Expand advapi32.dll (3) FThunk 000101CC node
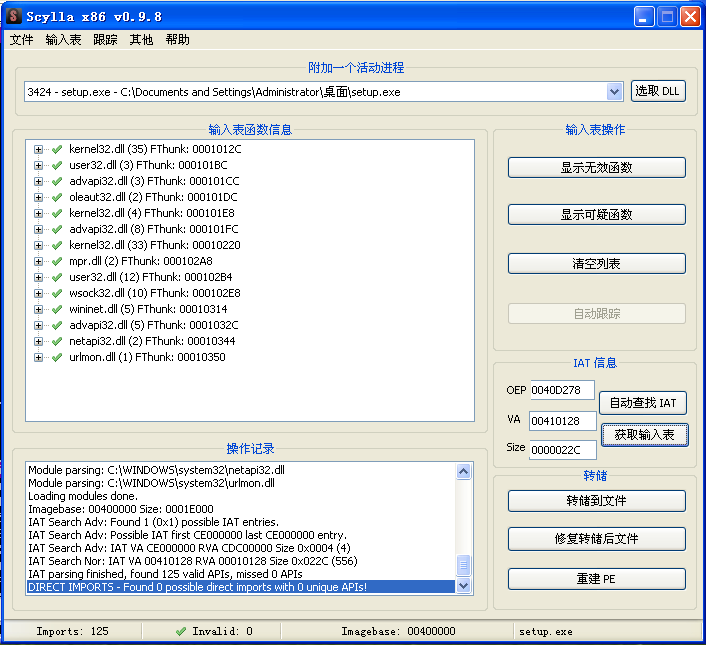Viewport: 706px width, 645px height. coord(38,181)
